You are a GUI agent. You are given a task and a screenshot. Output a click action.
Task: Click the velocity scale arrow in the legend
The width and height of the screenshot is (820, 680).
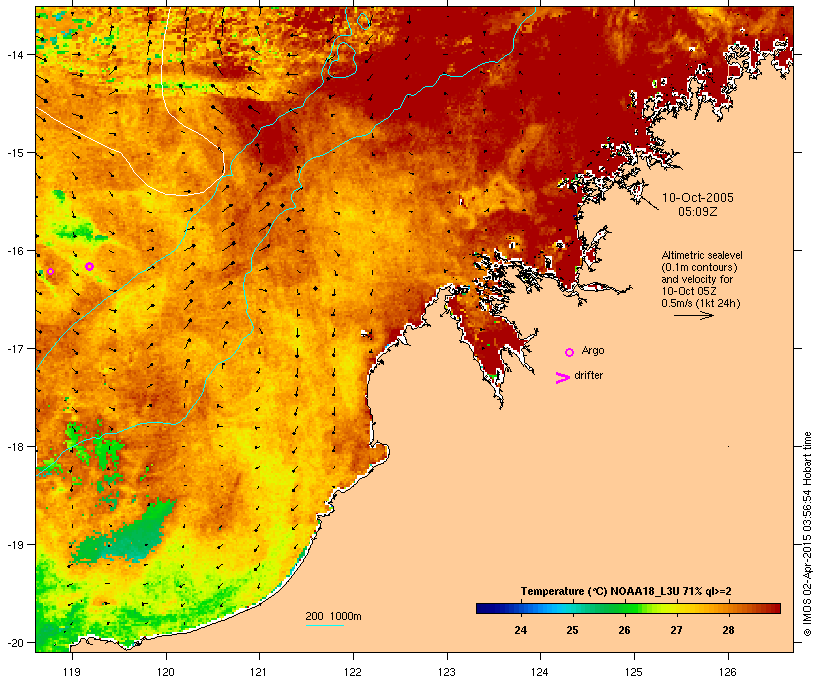(x=693, y=315)
